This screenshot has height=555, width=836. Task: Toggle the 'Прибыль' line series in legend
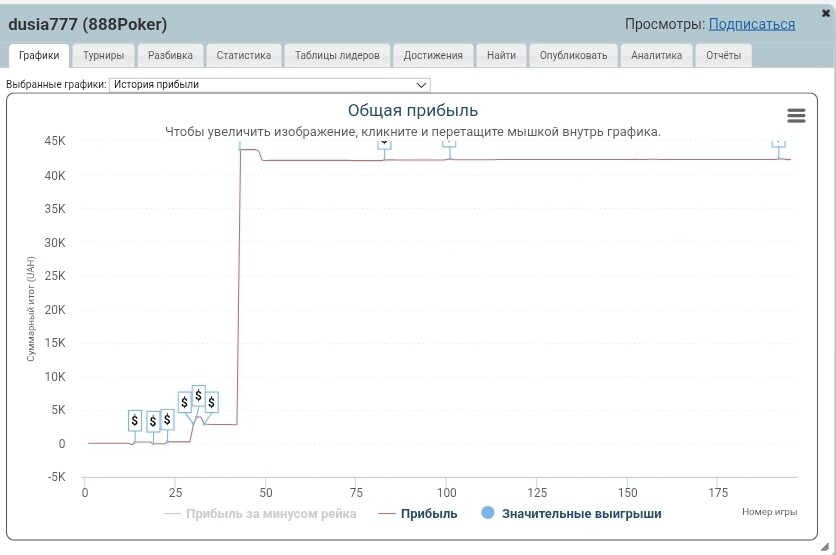(418, 514)
